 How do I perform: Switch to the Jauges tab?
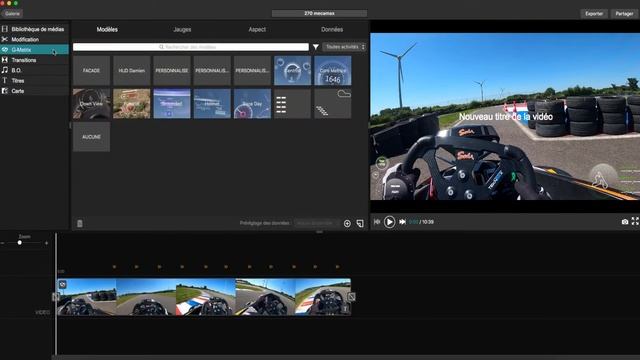(182, 29)
